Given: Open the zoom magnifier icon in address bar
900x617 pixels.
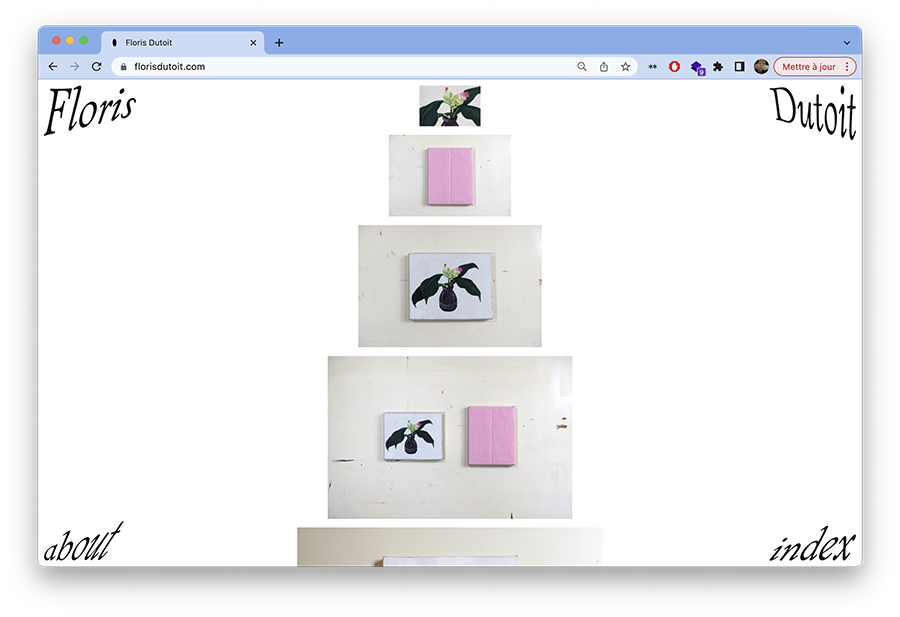Looking at the screenshot, I should 581,67.
